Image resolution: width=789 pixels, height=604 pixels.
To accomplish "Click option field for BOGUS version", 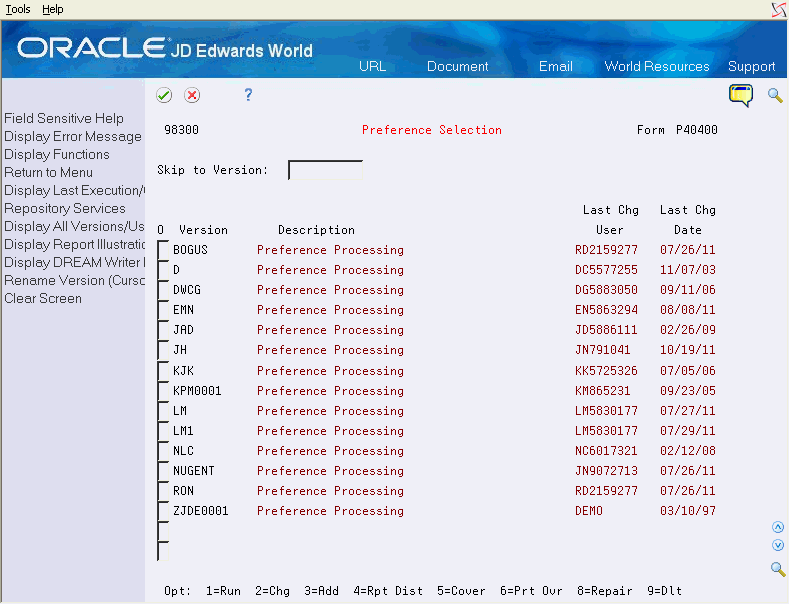I will pyautogui.click(x=163, y=250).
